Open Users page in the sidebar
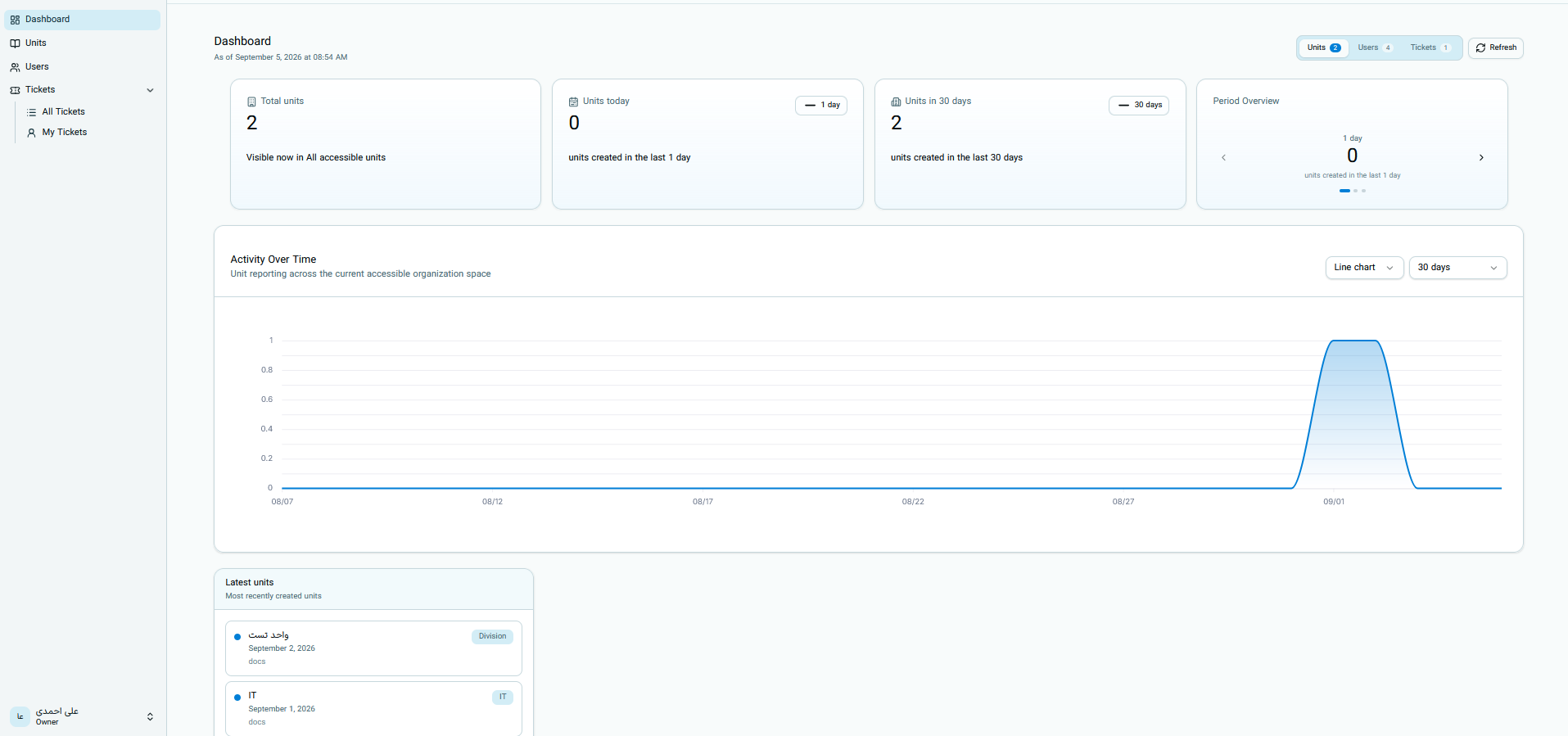 [82, 67]
